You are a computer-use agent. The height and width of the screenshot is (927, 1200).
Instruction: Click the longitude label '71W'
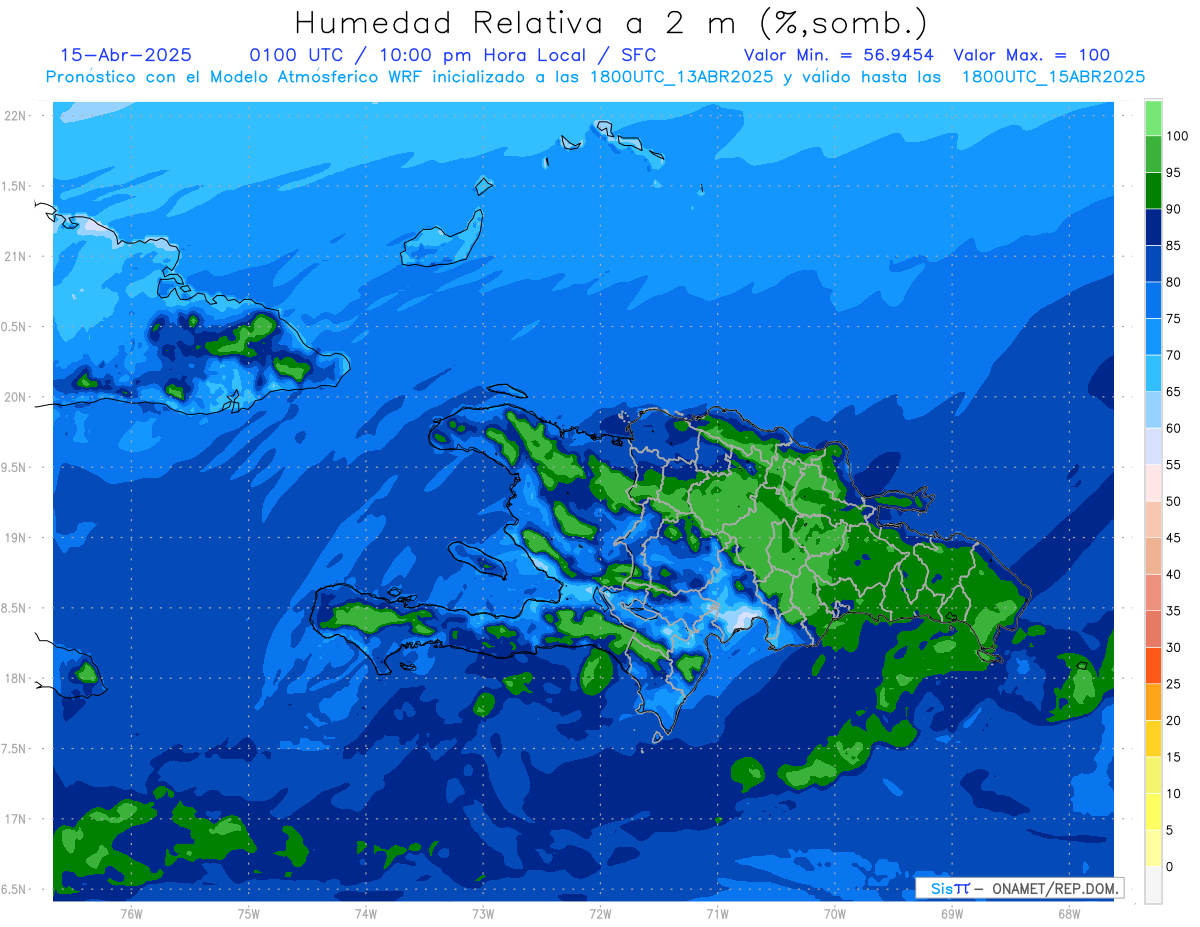click(717, 914)
